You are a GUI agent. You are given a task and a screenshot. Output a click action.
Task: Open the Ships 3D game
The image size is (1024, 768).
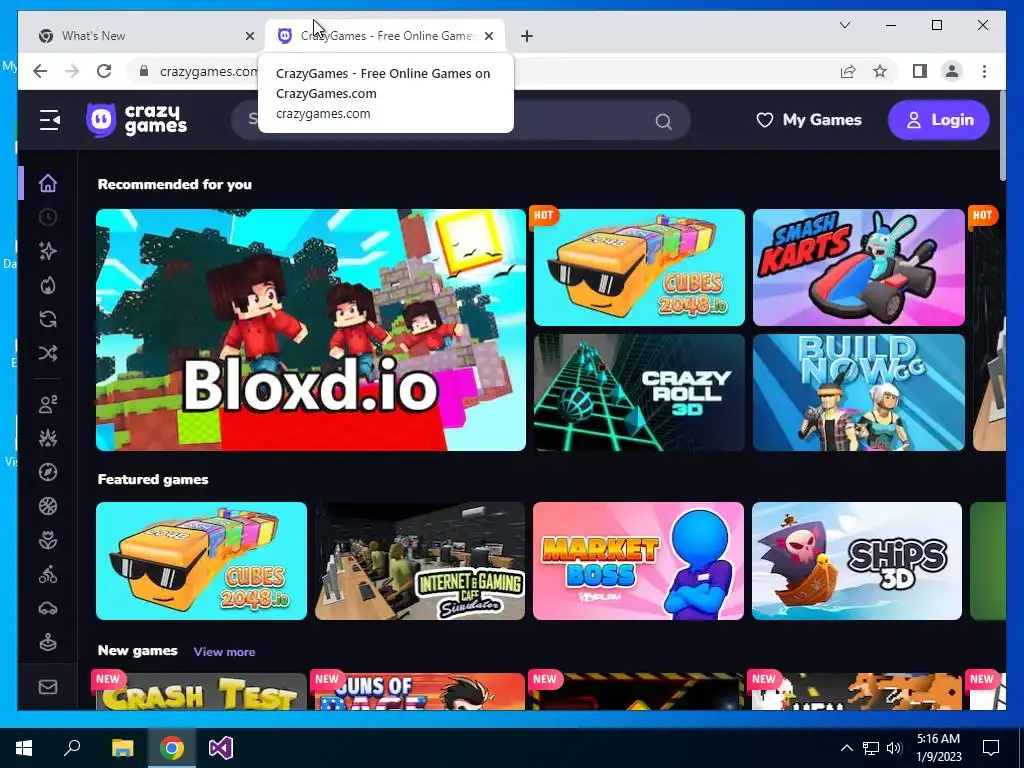pyautogui.click(x=857, y=561)
